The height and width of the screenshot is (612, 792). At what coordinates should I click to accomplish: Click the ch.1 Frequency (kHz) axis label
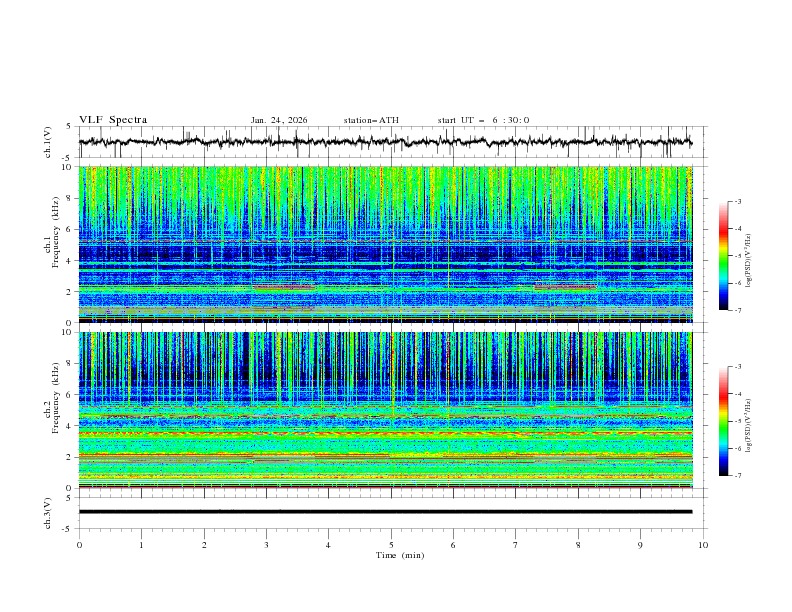pos(55,244)
